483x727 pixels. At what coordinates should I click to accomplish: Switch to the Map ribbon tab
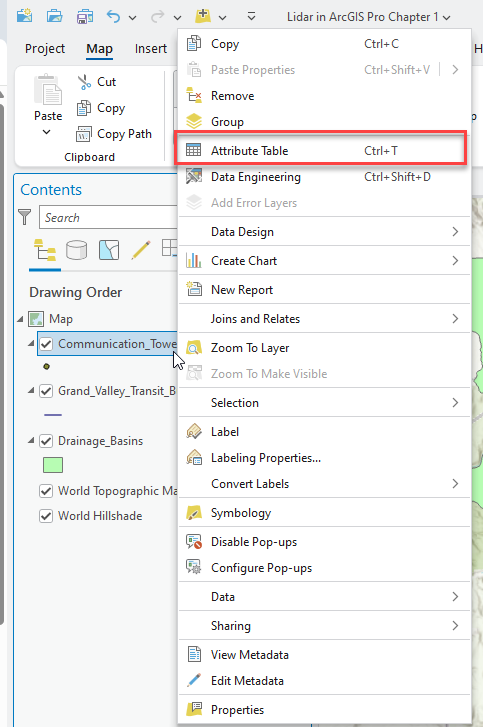click(x=99, y=49)
